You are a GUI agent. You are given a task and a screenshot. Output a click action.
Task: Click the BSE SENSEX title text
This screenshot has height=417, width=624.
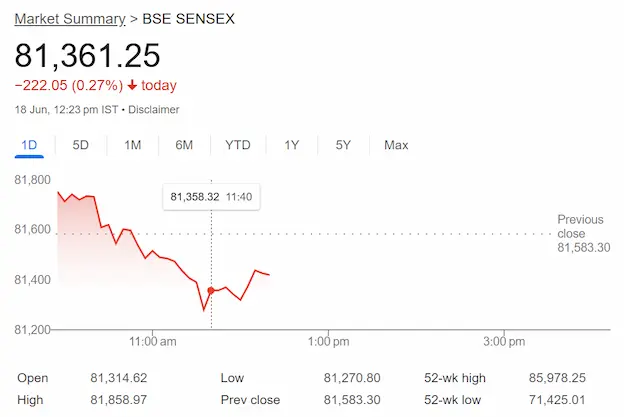pos(189,19)
